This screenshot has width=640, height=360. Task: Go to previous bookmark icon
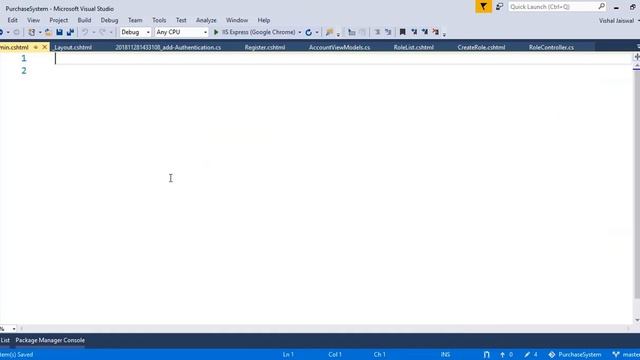[414, 32]
